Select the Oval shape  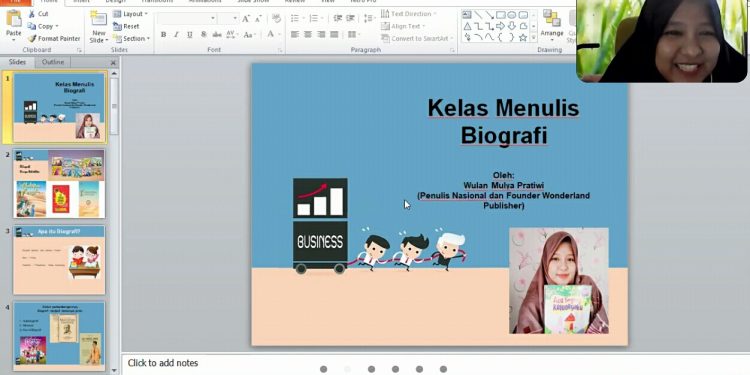[x=512, y=15]
